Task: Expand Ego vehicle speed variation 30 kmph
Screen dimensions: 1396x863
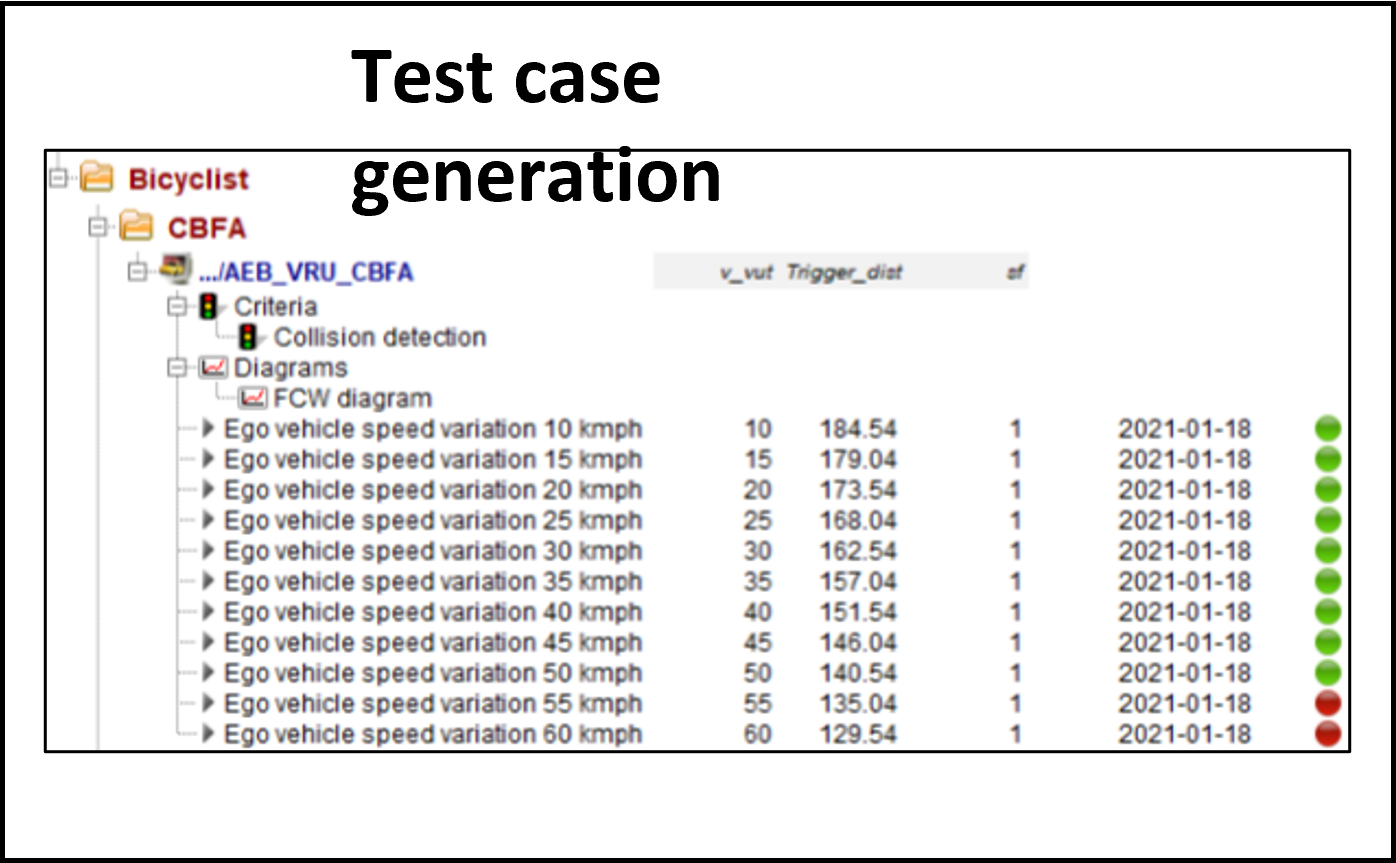Action: 208,551
